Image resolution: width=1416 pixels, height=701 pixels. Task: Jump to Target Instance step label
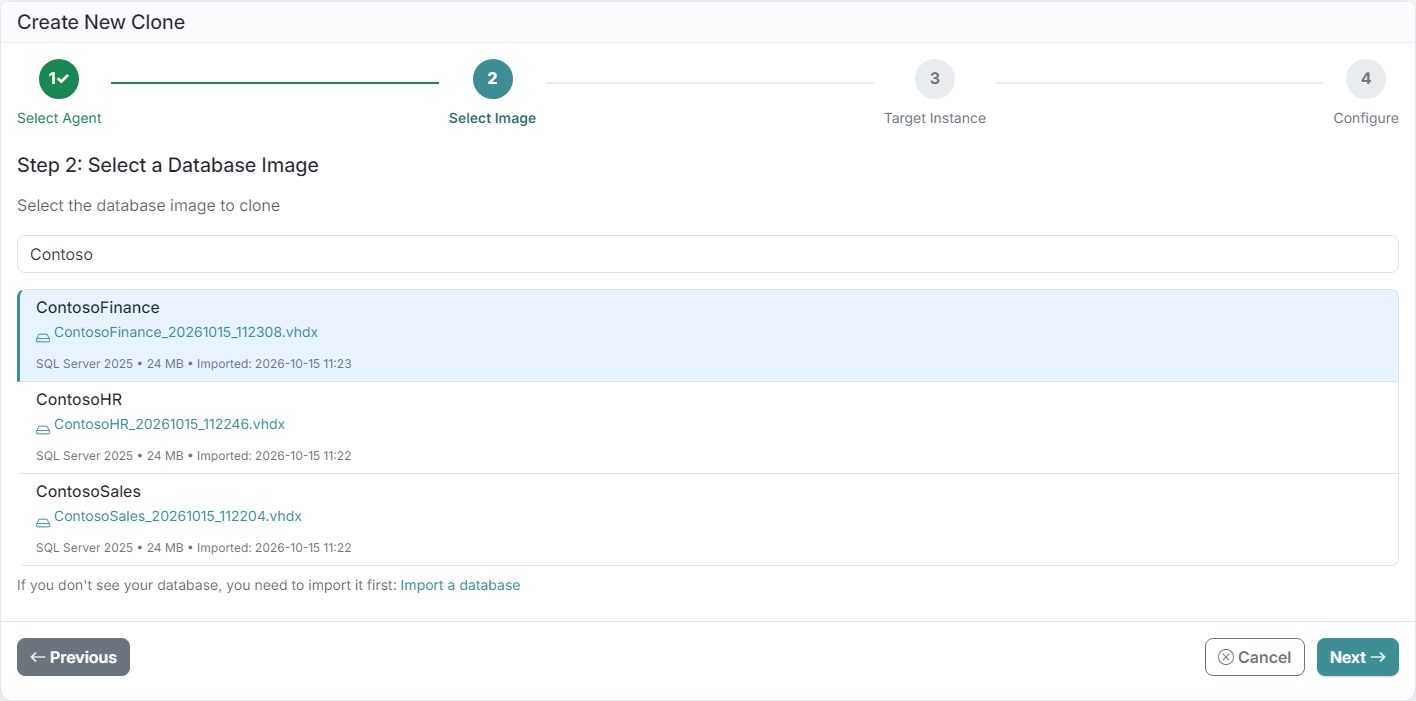[x=935, y=118]
